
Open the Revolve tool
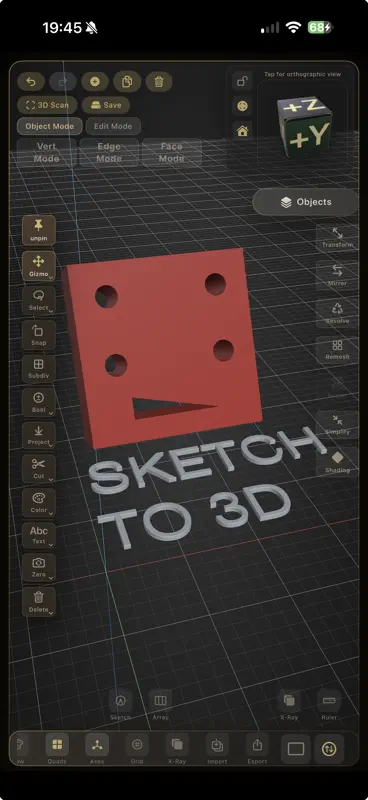pos(337,313)
